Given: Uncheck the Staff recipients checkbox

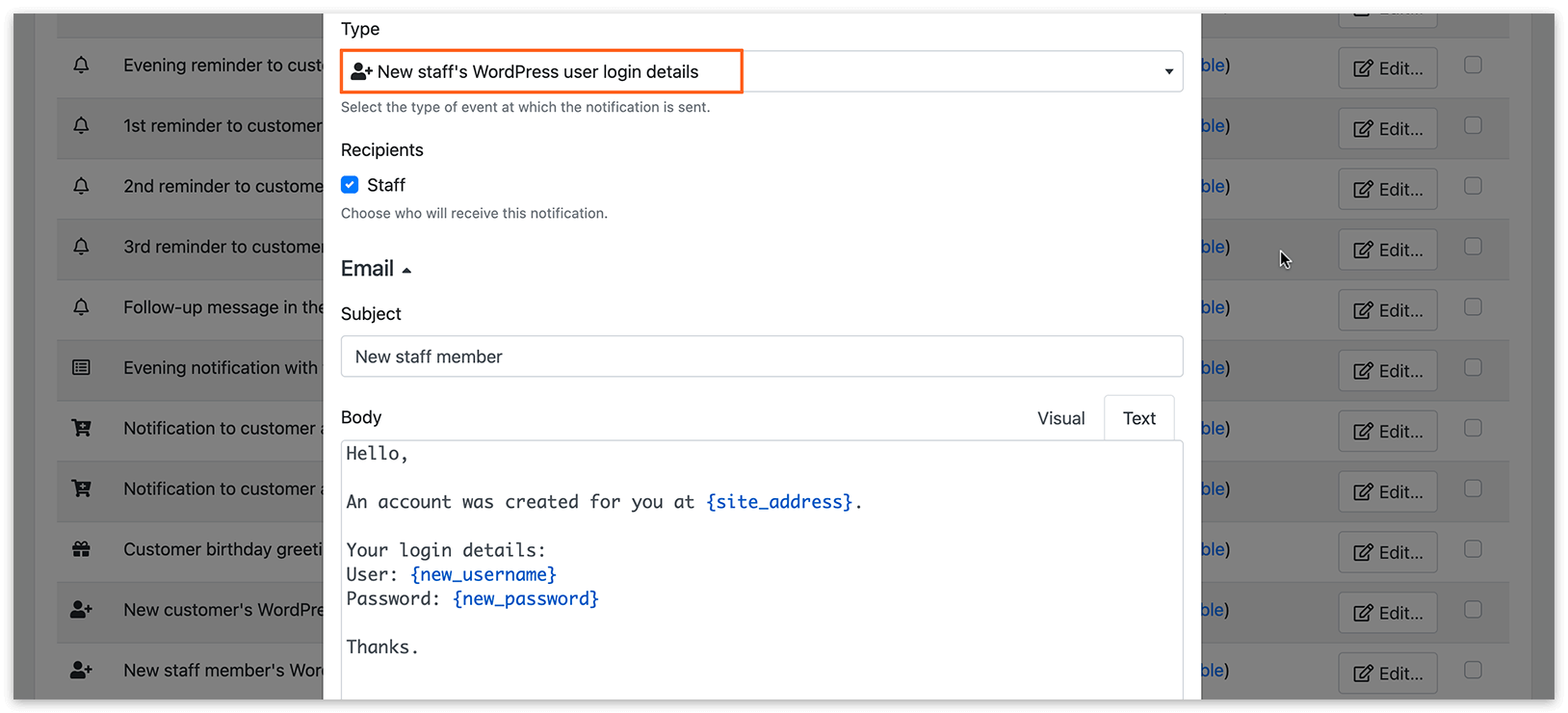Looking at the screenshot, I should tap(350, 185).
